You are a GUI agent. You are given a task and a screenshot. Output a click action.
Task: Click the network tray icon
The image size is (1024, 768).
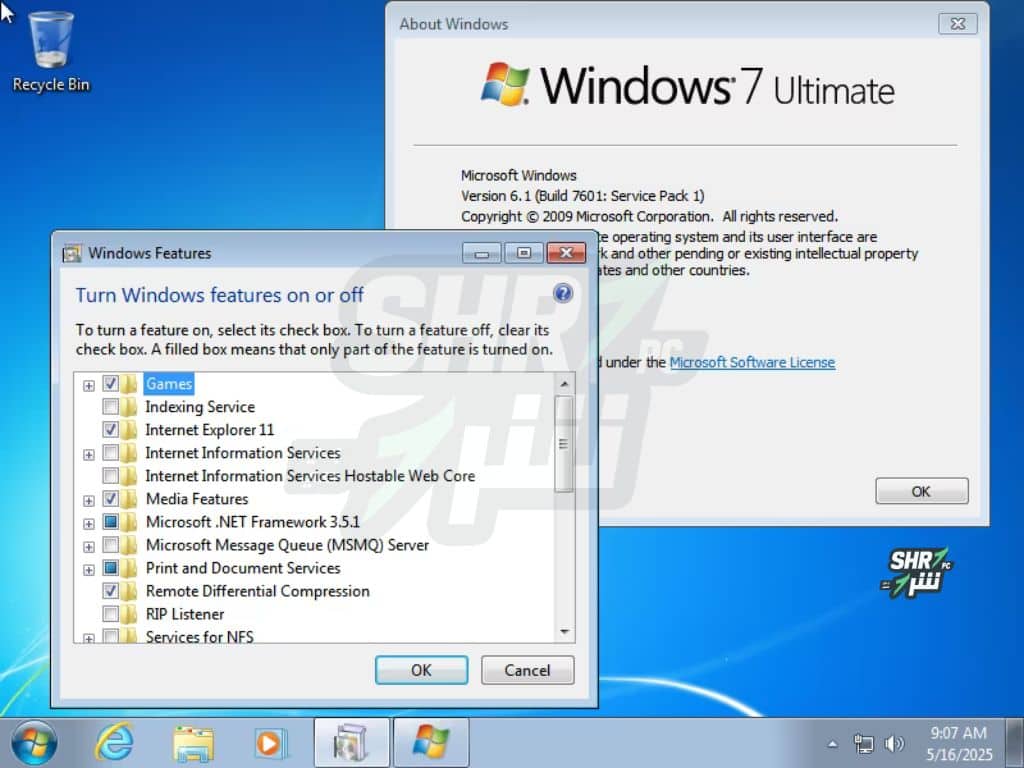coord(864,744)
